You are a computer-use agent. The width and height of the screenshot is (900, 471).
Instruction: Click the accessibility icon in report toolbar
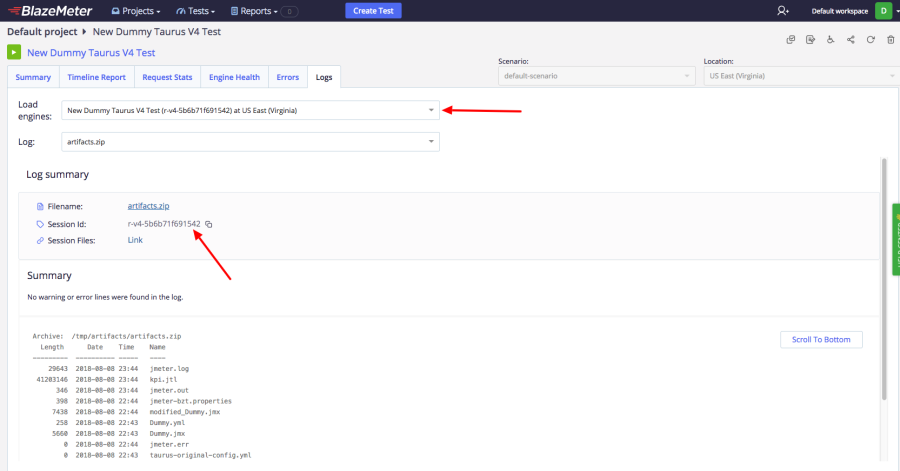pyautogui.click(x=831, y=40)
